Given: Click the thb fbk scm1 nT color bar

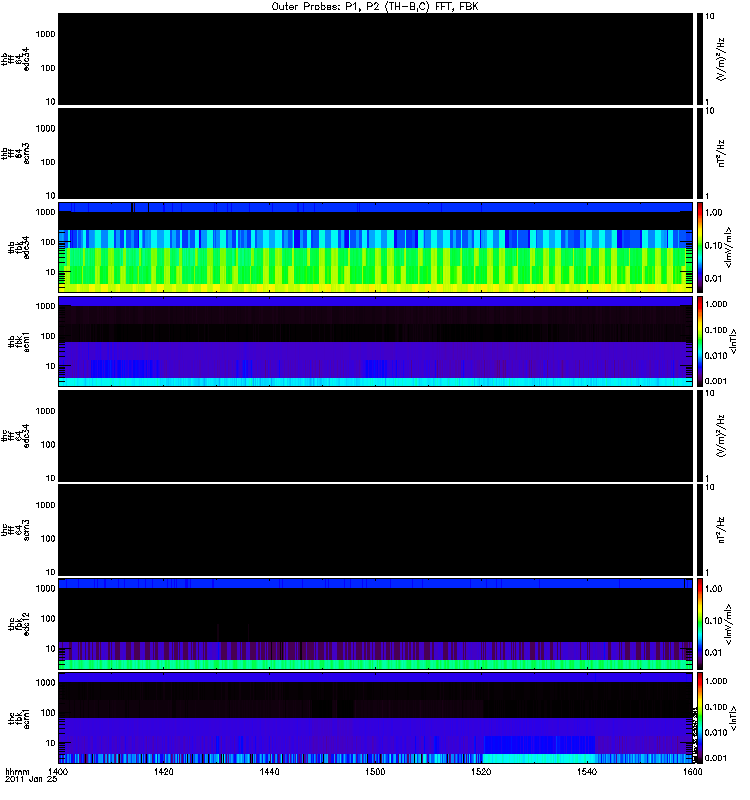Looking at the screenshot, I should [x=700, y=341].
